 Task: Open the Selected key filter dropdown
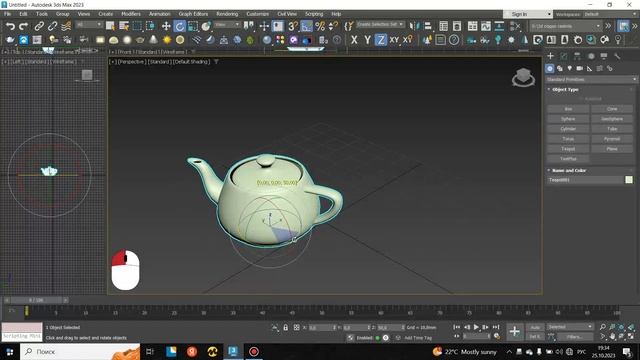point(570,327)
